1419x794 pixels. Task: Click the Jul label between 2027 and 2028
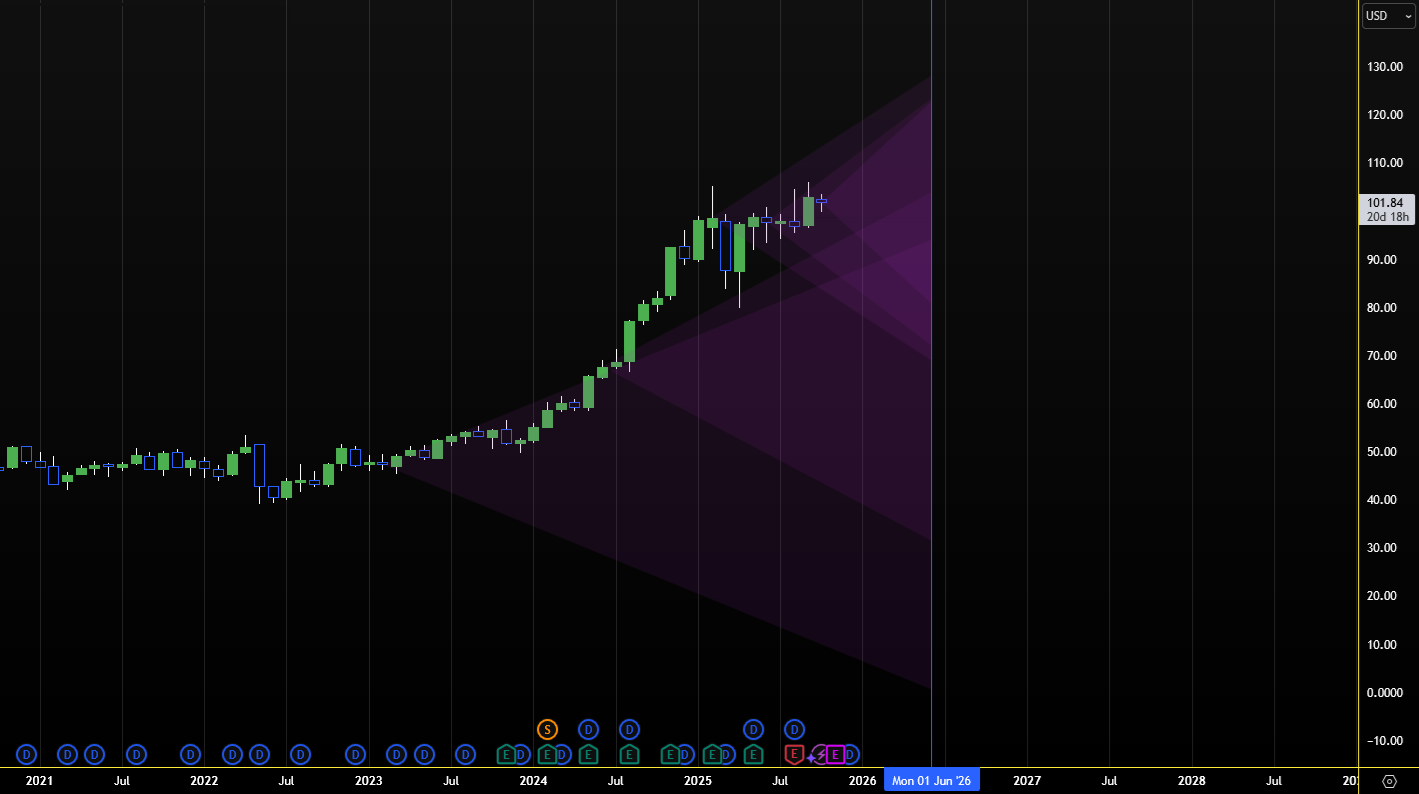[1109, 781]
